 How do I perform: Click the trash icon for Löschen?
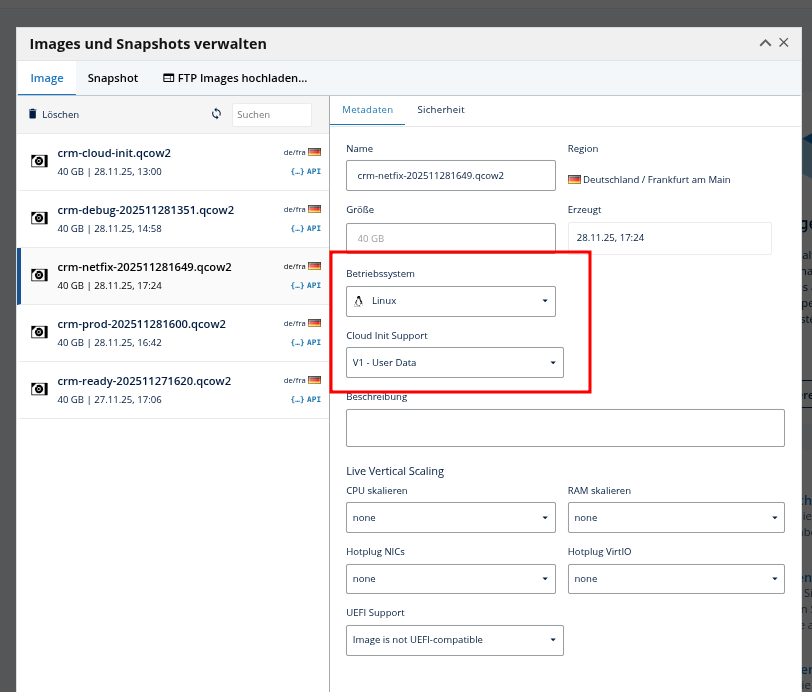click(x=32, y=114)
